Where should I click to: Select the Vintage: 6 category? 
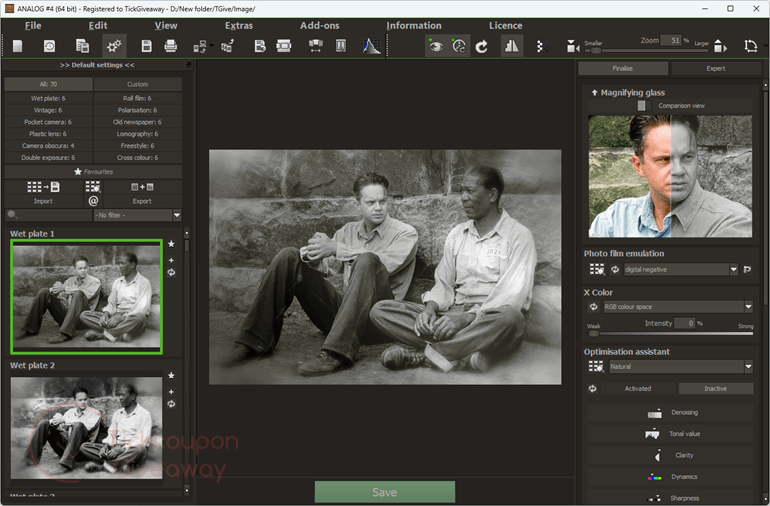pos(48,110)
